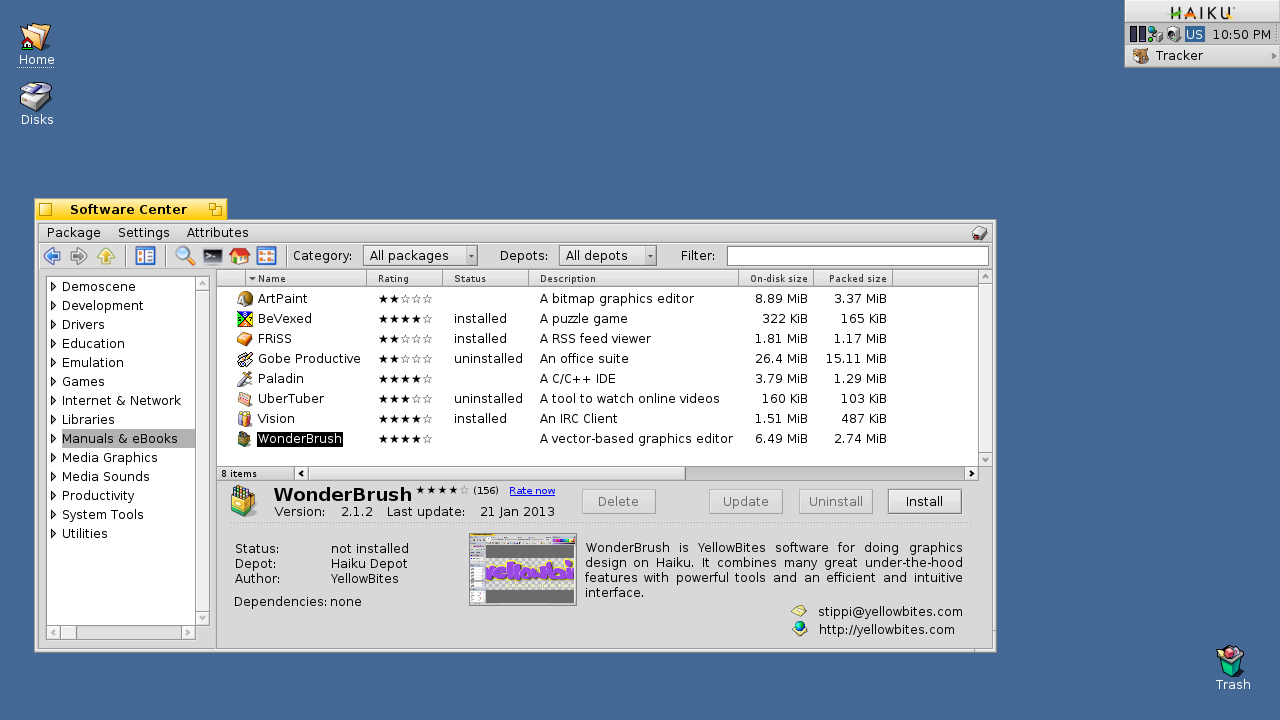Expand the Games category
Viewport: 1280px width, 720px height.
pos(54,382)
